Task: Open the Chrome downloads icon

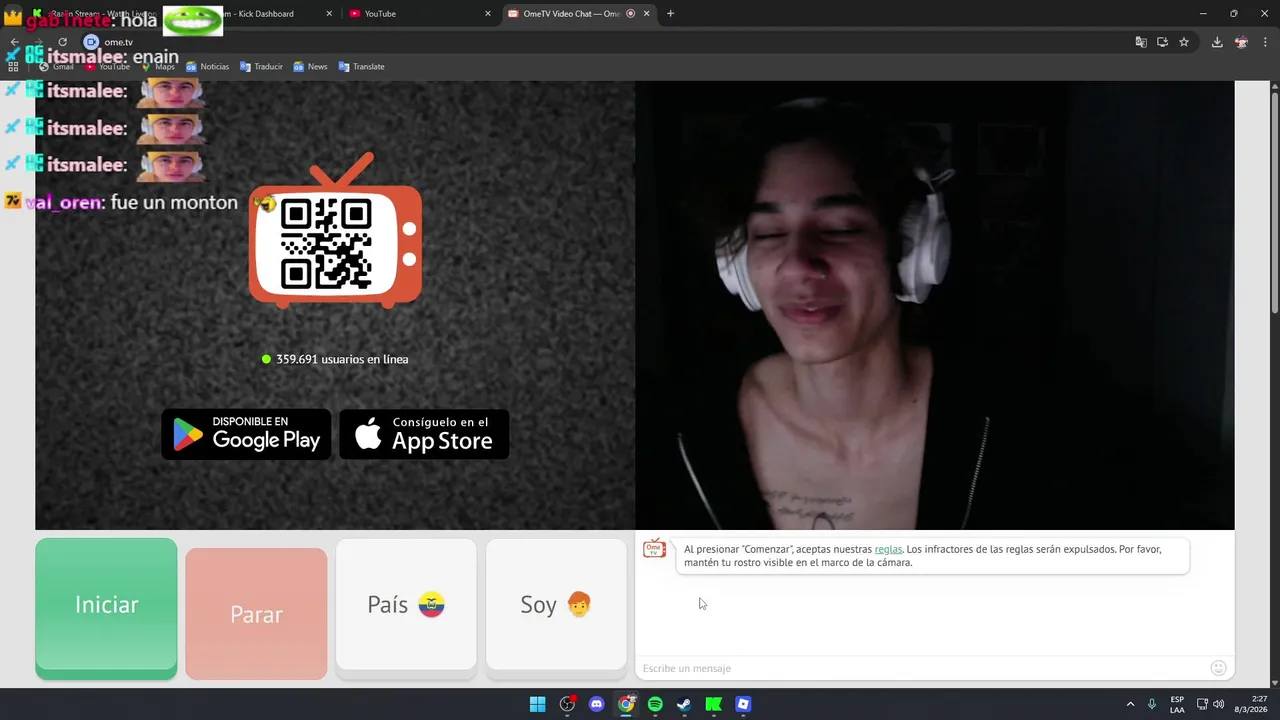Action: tap(1217, 42)
